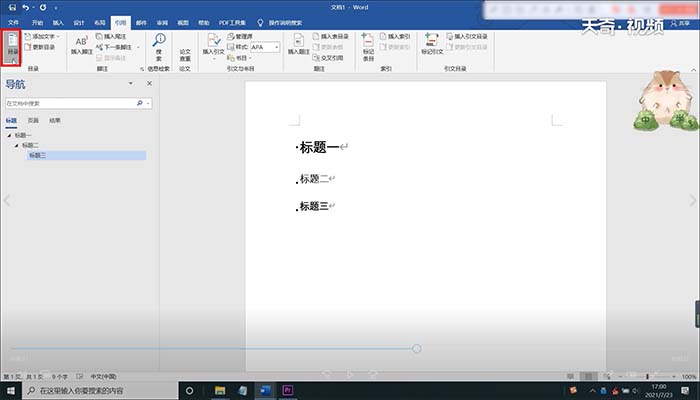This screenshot has height=400, width=700.
Task: Select the 页面 tab in navigation pane
Action: coord(33,121)
